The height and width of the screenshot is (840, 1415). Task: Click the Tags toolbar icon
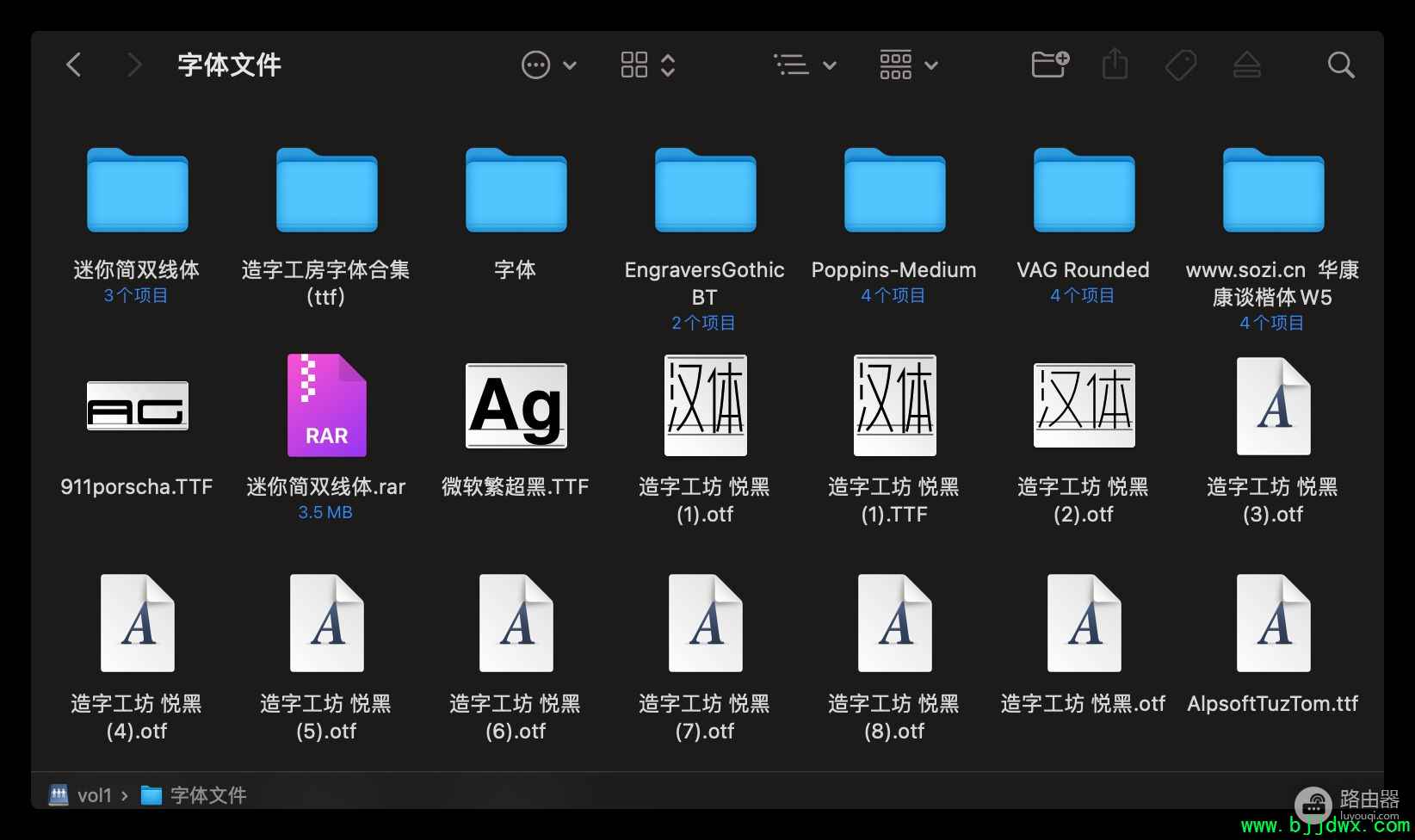pyautogui.click(x=1181, y=65)
